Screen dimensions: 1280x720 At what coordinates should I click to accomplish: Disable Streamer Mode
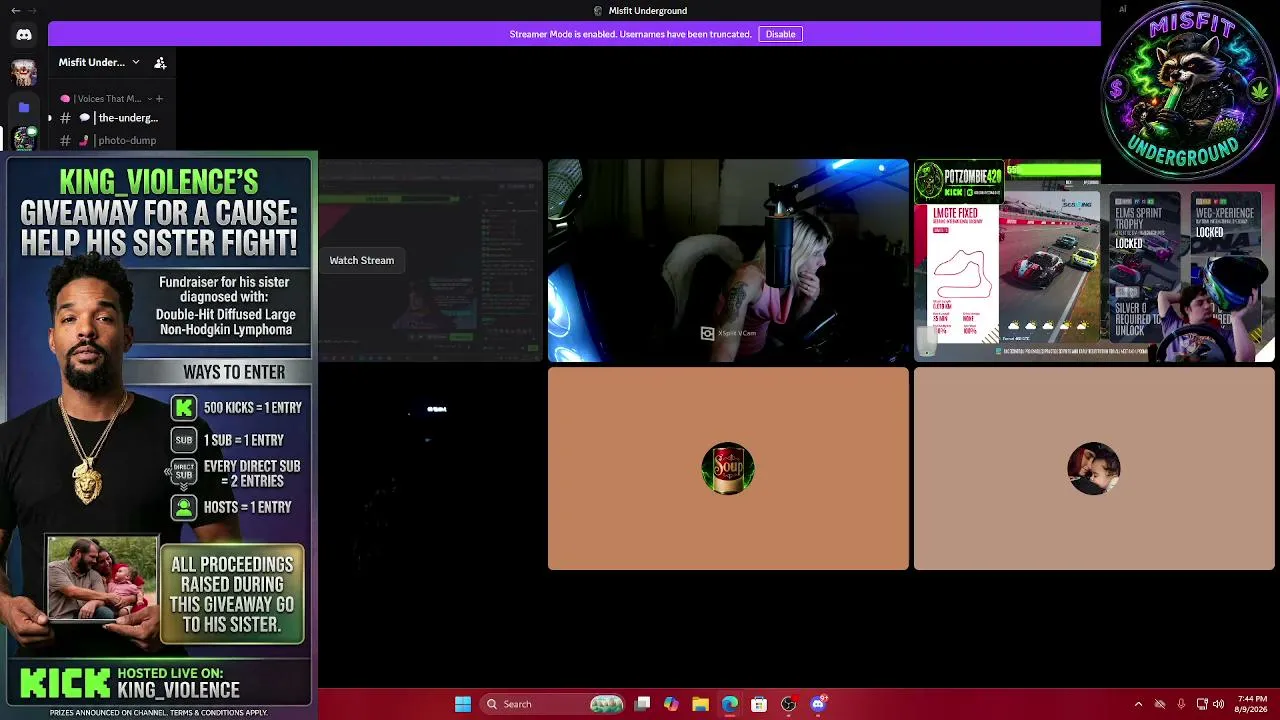(780, 34)
